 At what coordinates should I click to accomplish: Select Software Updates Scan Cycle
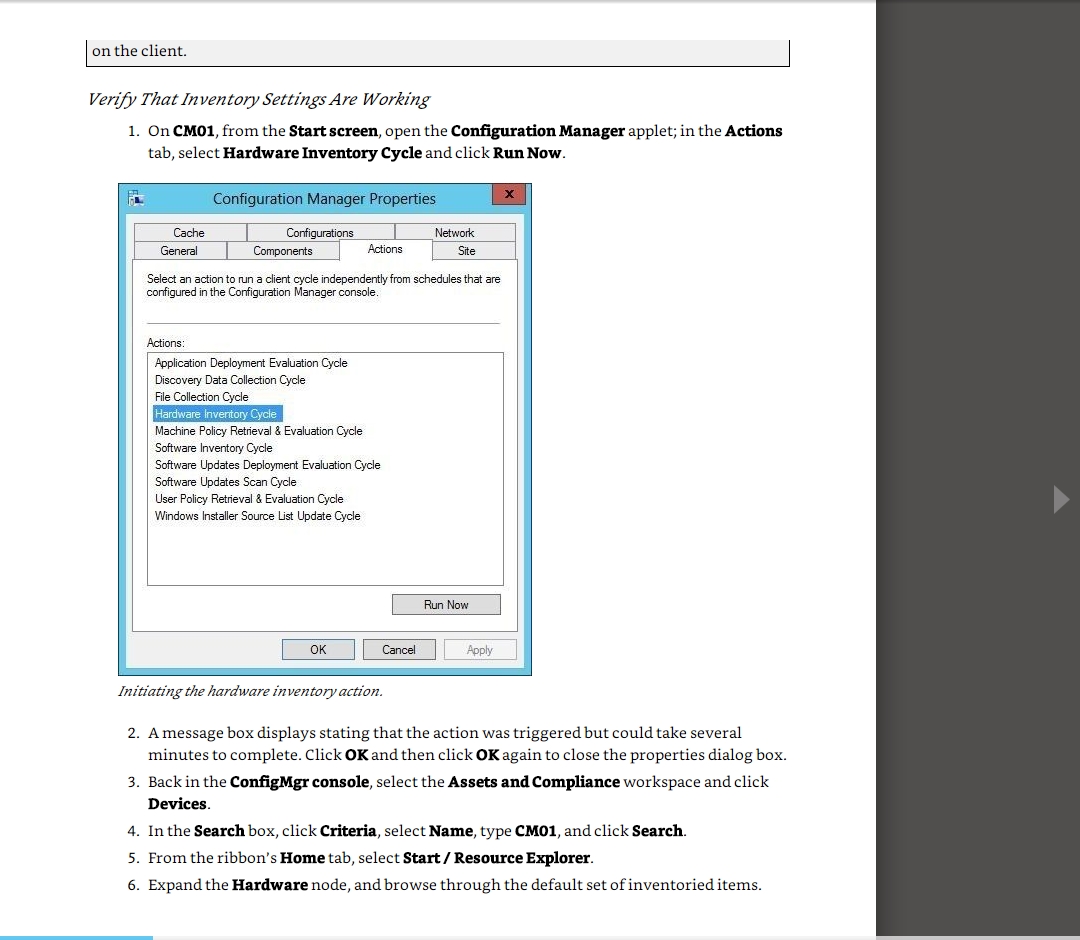point(225,482)
